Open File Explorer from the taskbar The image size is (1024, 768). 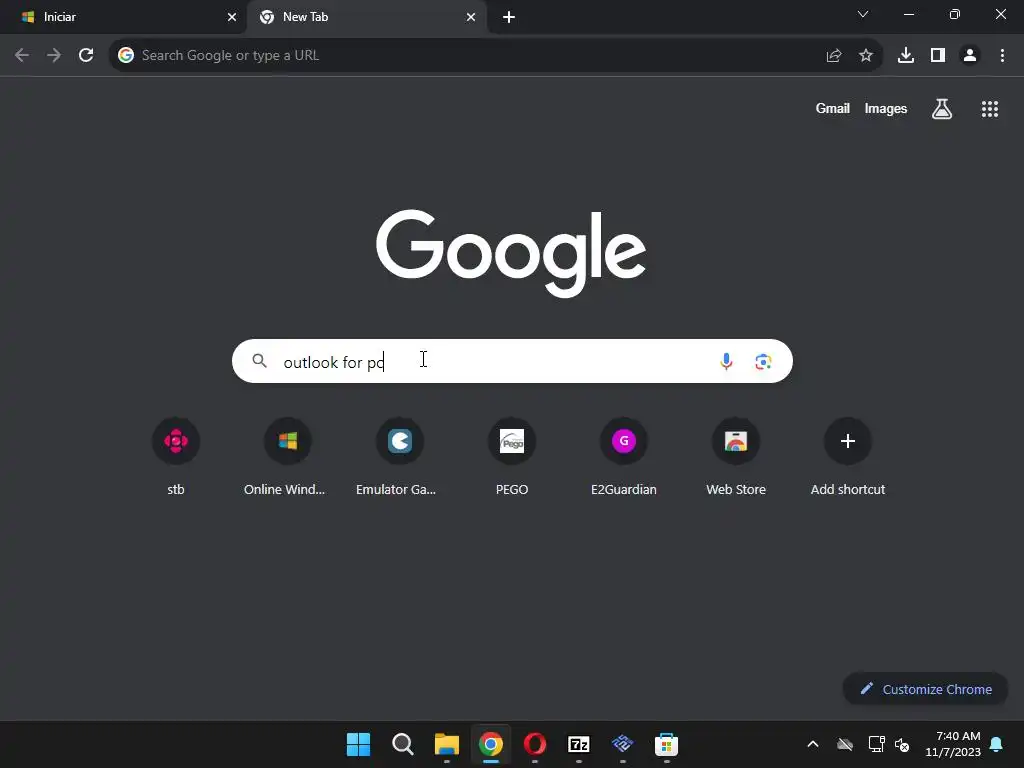click(447, 744)
